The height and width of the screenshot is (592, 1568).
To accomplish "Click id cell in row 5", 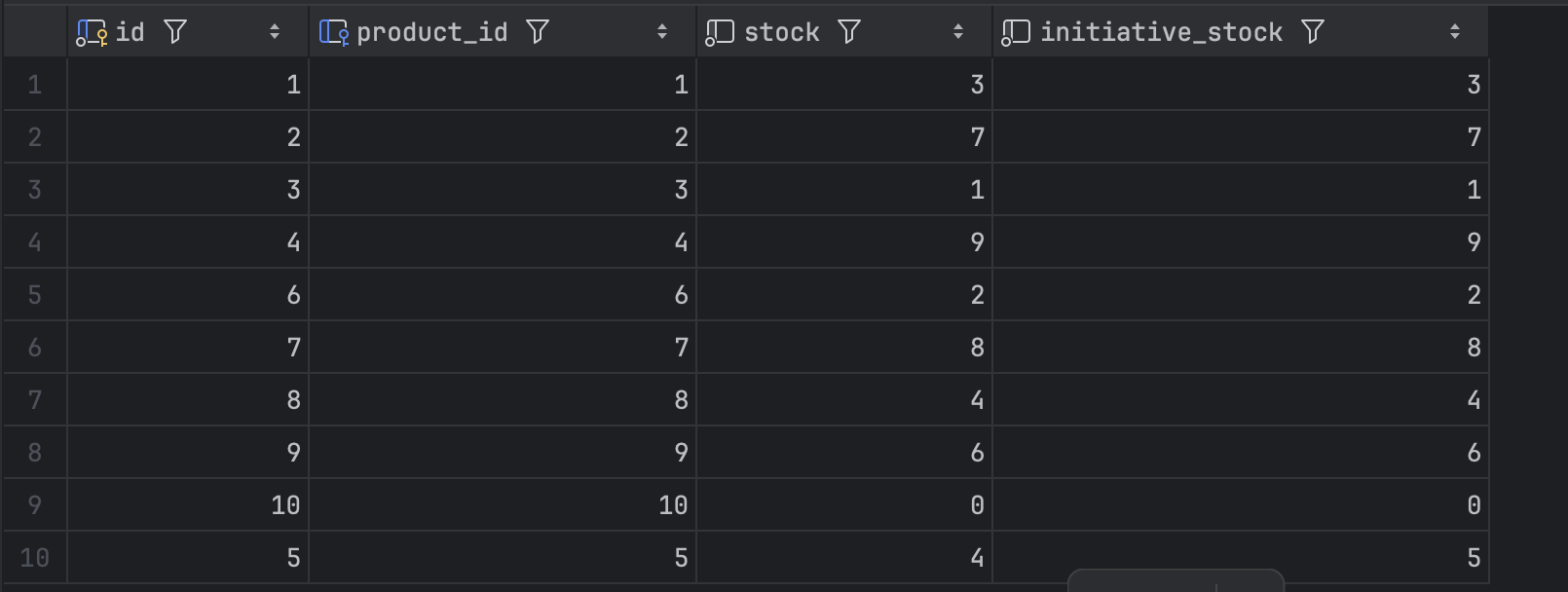I will click(x=188, y=295).
